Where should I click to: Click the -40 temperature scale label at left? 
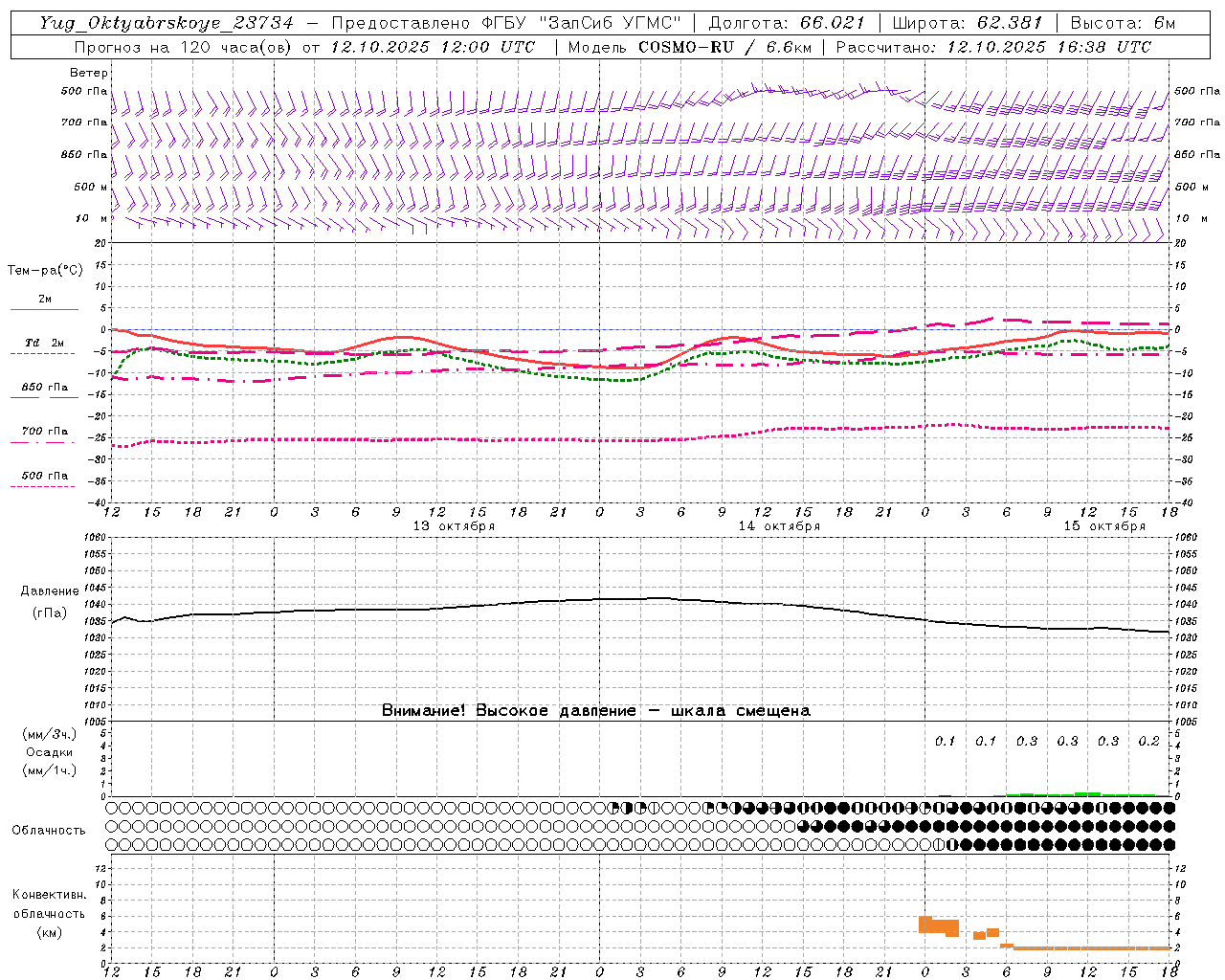tap(97, 502)
